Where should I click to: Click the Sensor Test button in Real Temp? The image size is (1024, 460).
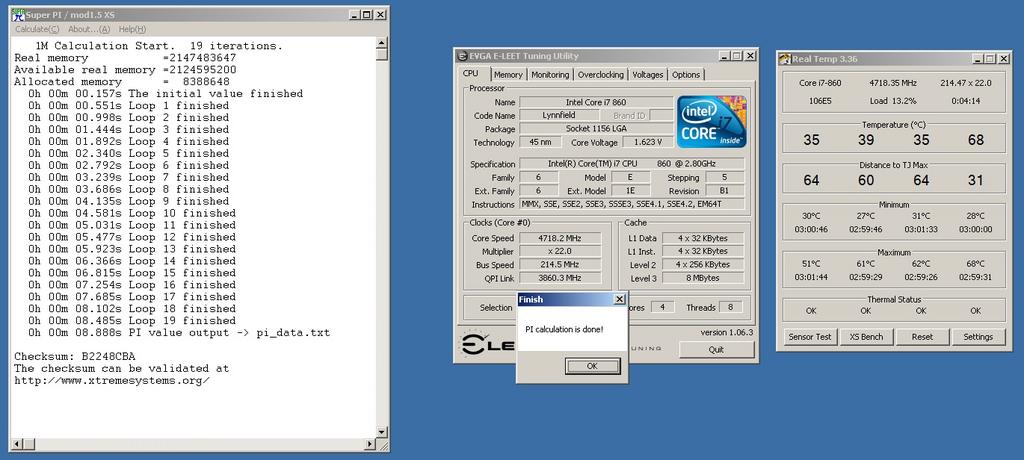(810, 337)
